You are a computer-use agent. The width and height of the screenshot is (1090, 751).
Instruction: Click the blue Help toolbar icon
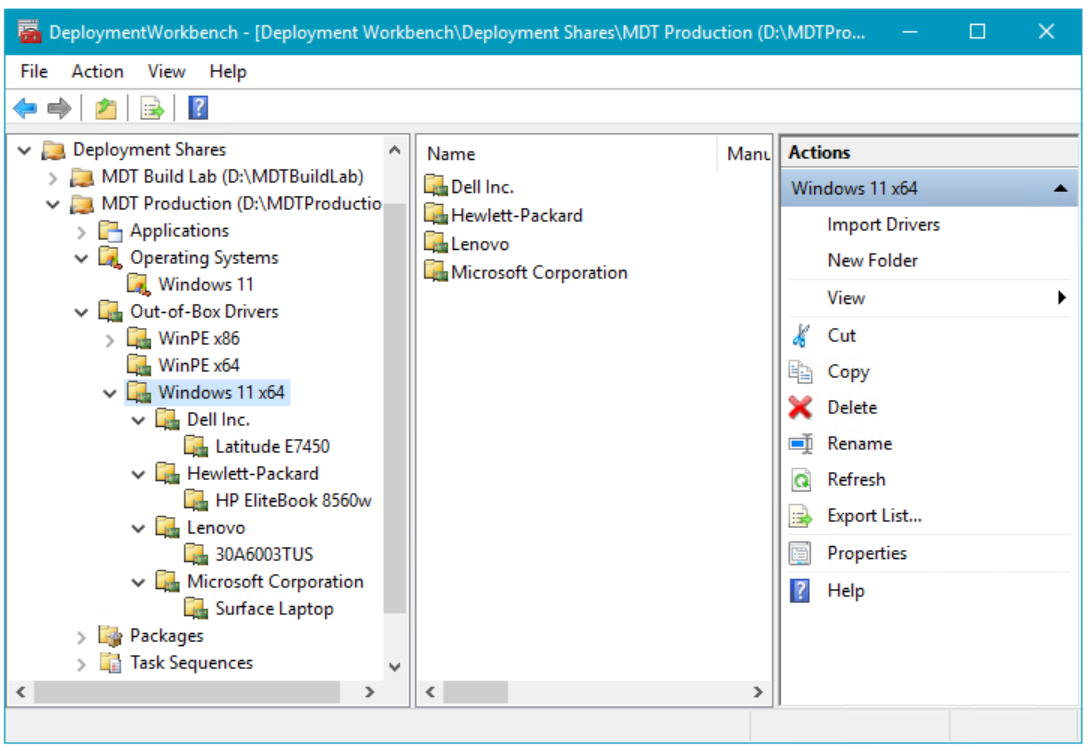point(198,108)
